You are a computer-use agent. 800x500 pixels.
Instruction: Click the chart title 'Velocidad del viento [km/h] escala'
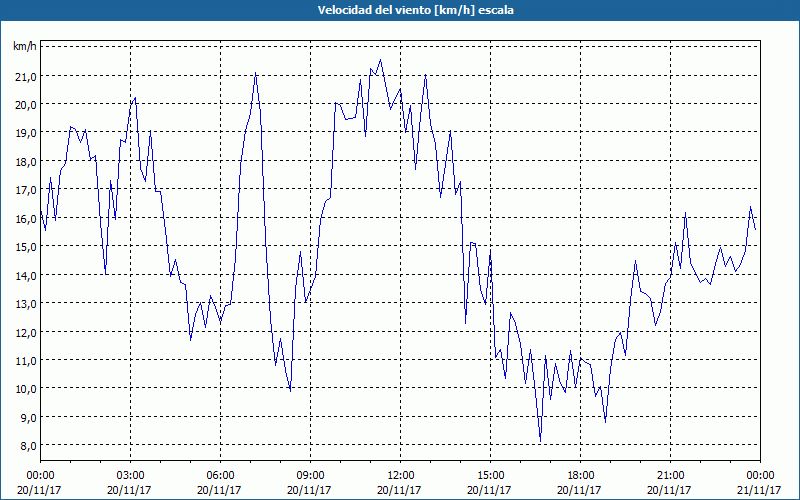pyautogui.click(x=415, y=10)
